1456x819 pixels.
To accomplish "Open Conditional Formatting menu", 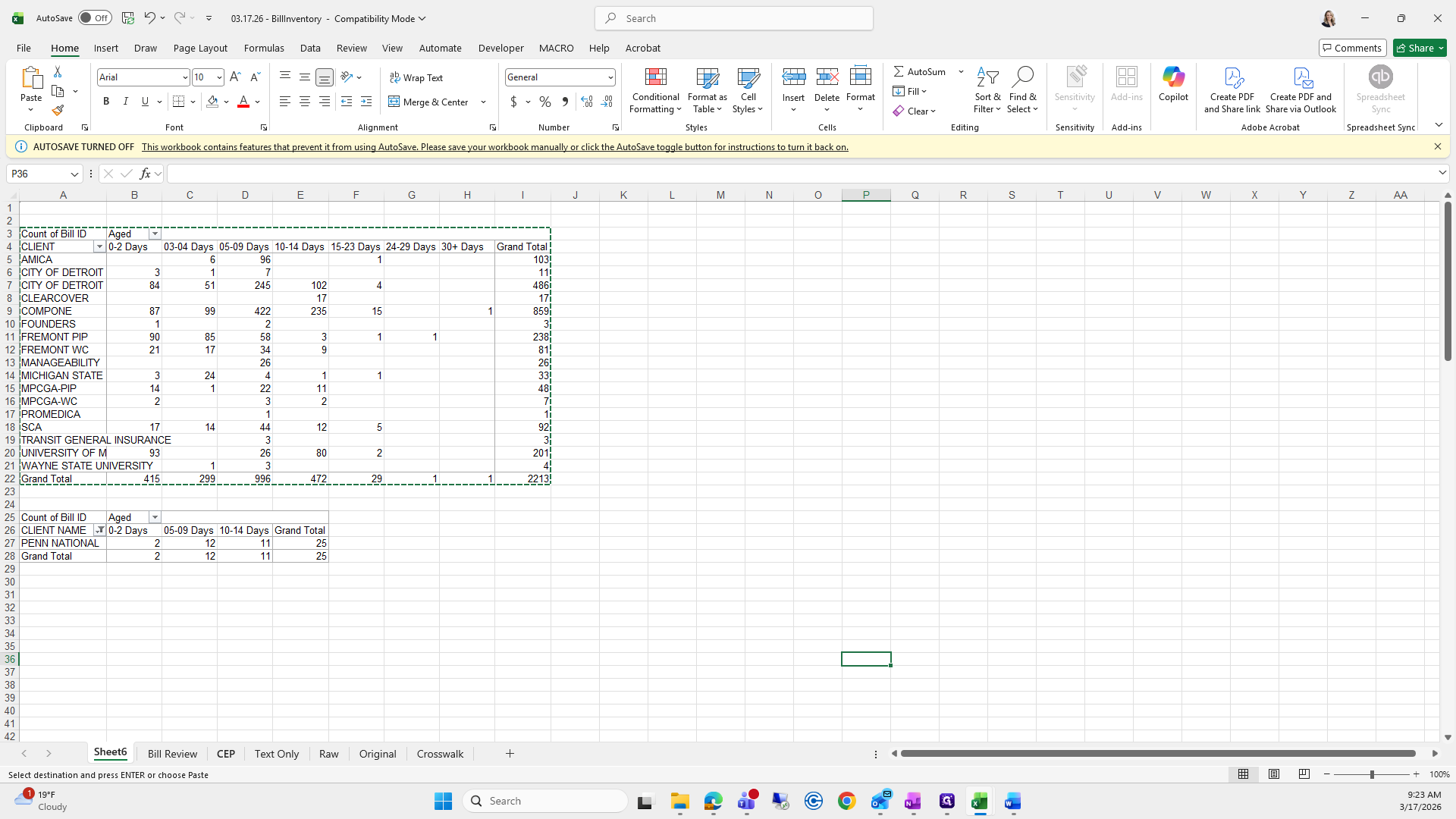I will tap(655, 91).
